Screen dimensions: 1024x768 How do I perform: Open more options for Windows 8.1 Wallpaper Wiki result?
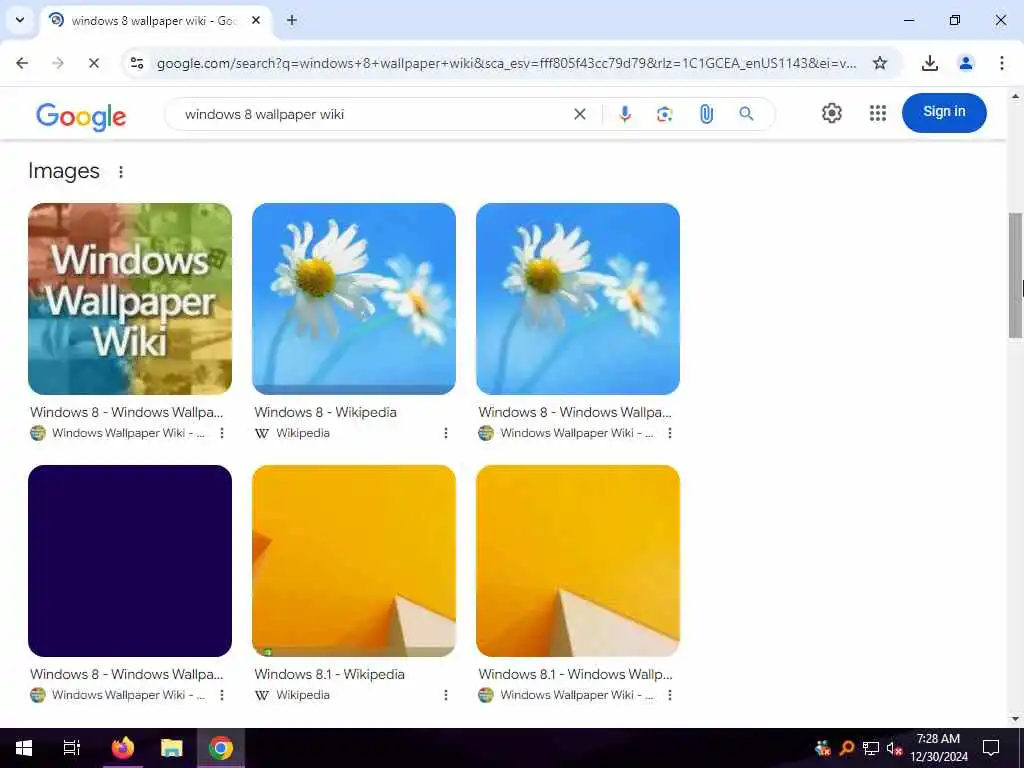click(x=669, y=695)
